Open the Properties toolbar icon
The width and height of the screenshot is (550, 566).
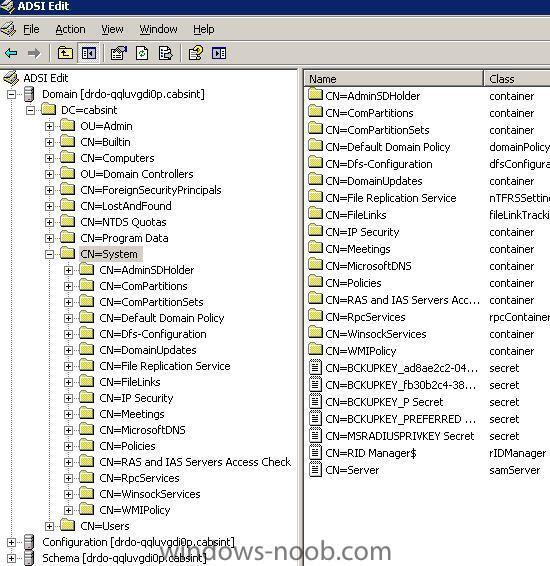click(x=119, y=53)
